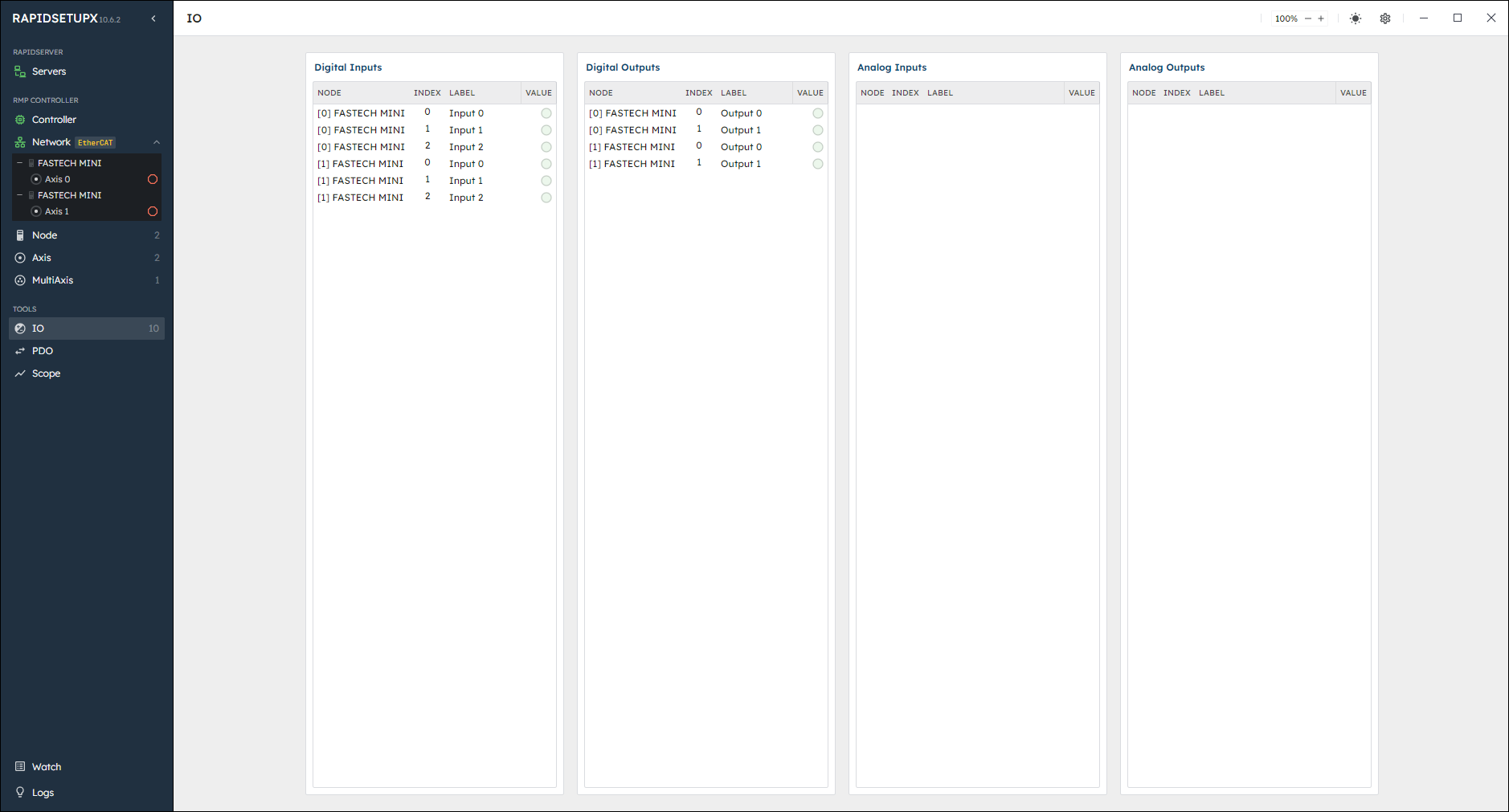
Task: Collapse the Network tree chevron
Action: click(157, 142)
